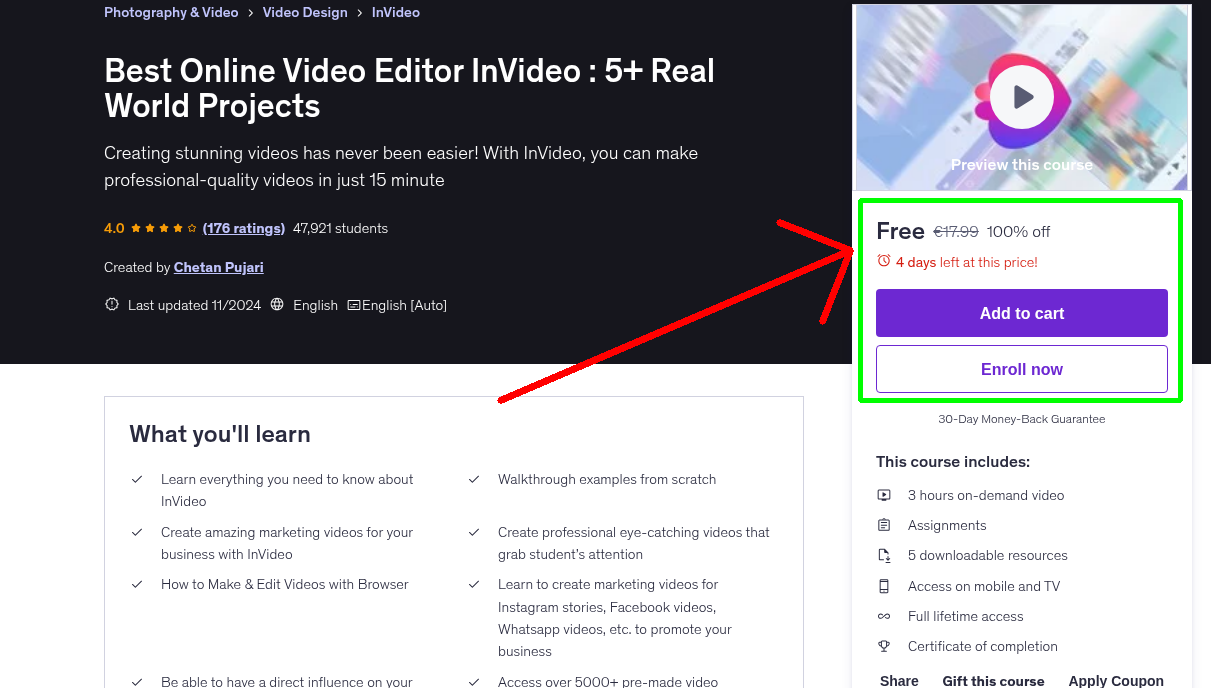
Task: Open the 176 ratings link
Action: coord(243,228)
